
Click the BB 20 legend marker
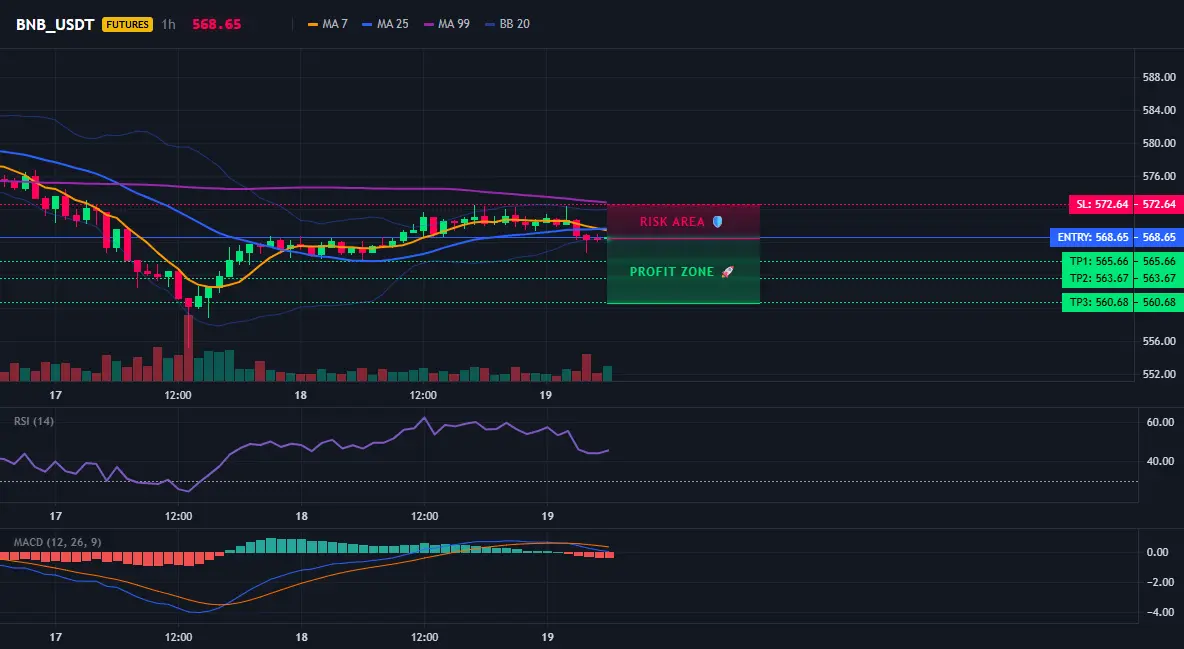tap(490, 24)
